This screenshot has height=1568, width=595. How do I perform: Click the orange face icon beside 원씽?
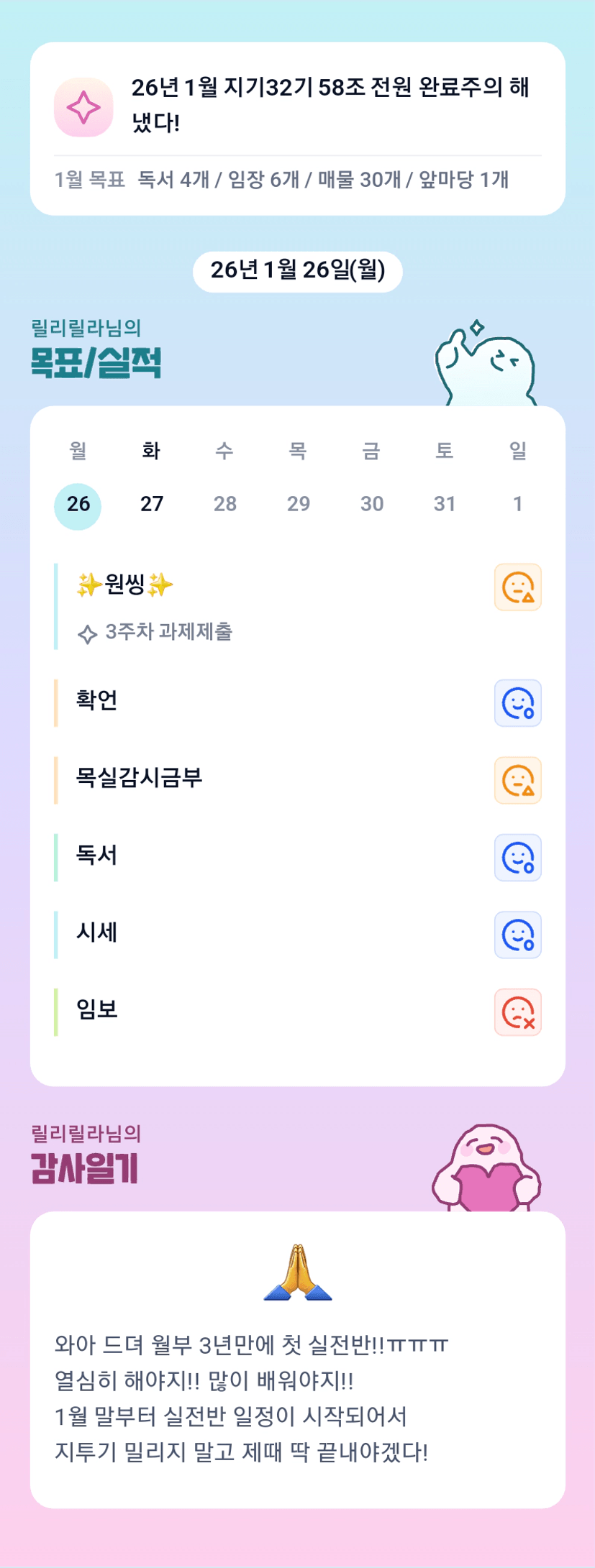tap(517, 587)
